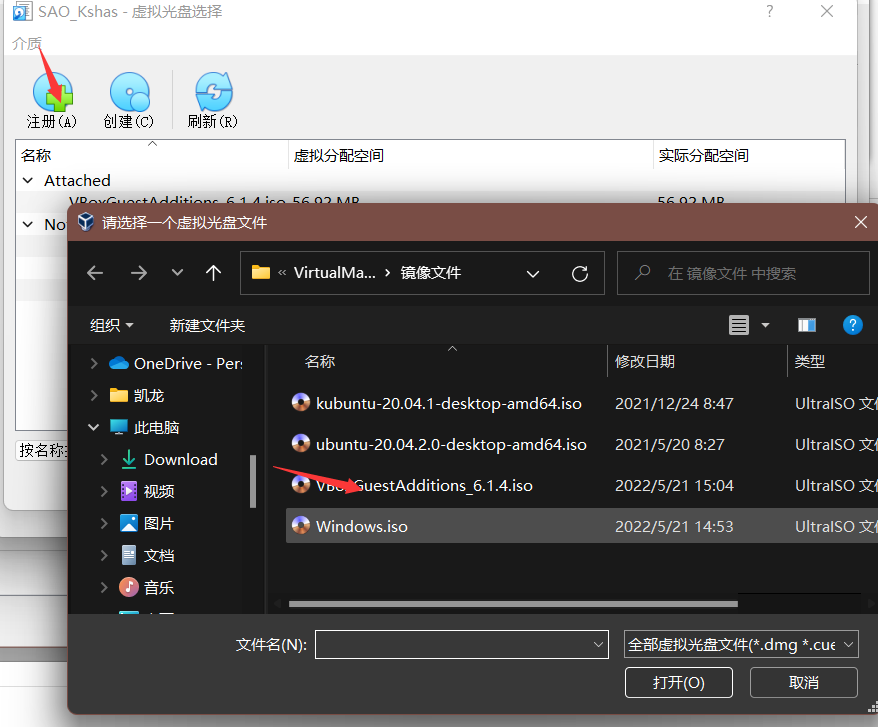
Task: Click the 取消 button
Action: tap(804, 682)
